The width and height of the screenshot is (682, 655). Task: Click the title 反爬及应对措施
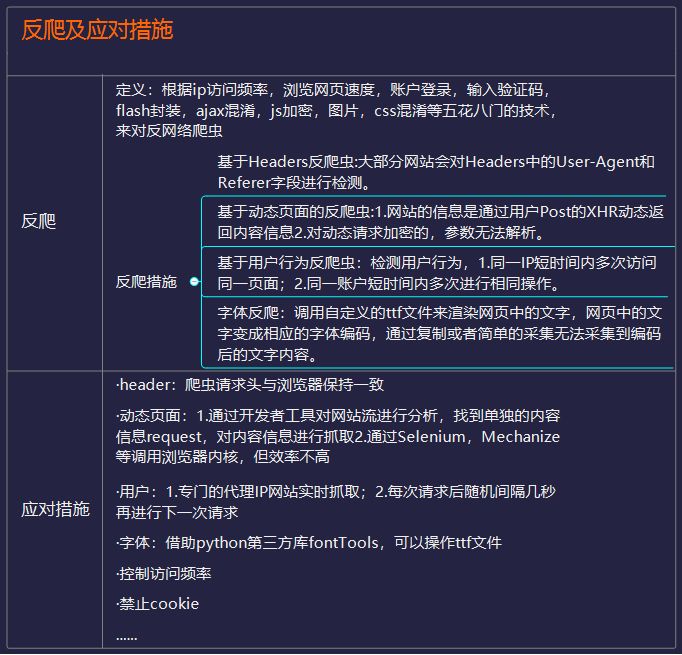click(97, 30)
